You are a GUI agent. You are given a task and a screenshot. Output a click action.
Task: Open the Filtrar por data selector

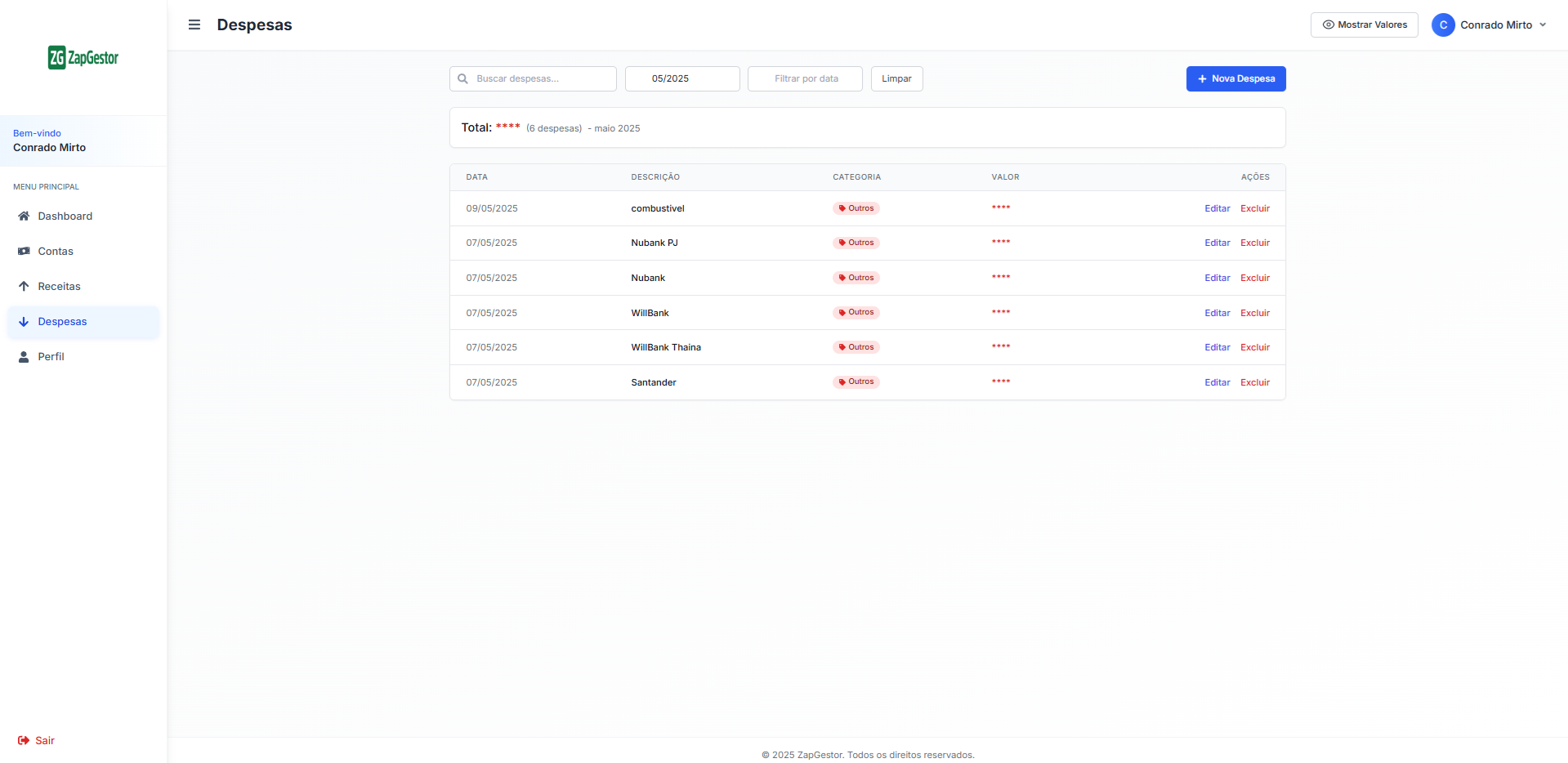[x=804, y=78]
